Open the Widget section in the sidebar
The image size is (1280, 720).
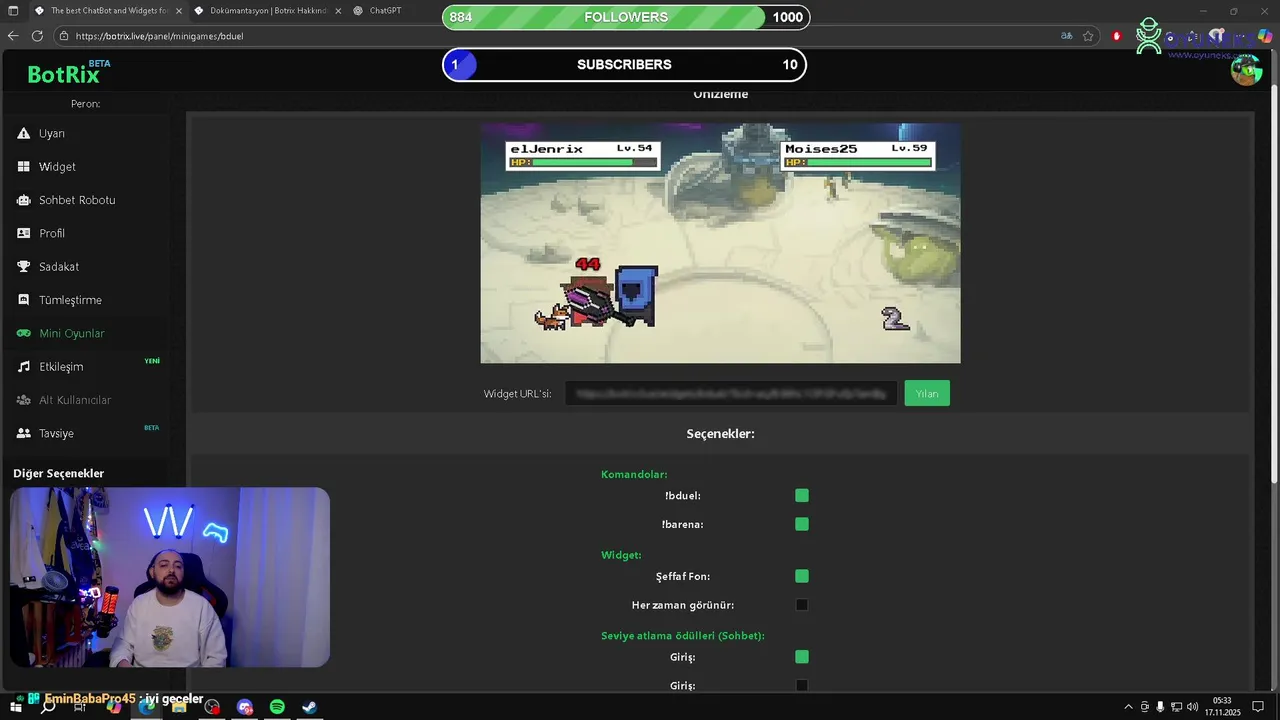coord(57,167)
